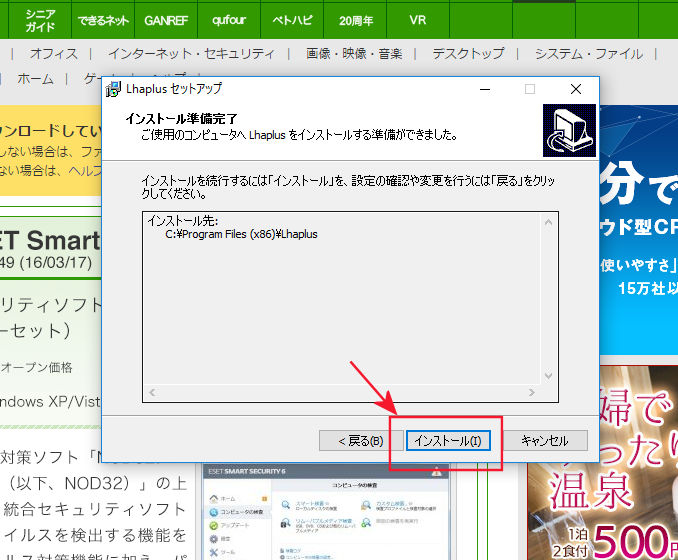Minimize the Lhaplus setup window
This screenshot has height=560, width=678.
tap(485, 90)
